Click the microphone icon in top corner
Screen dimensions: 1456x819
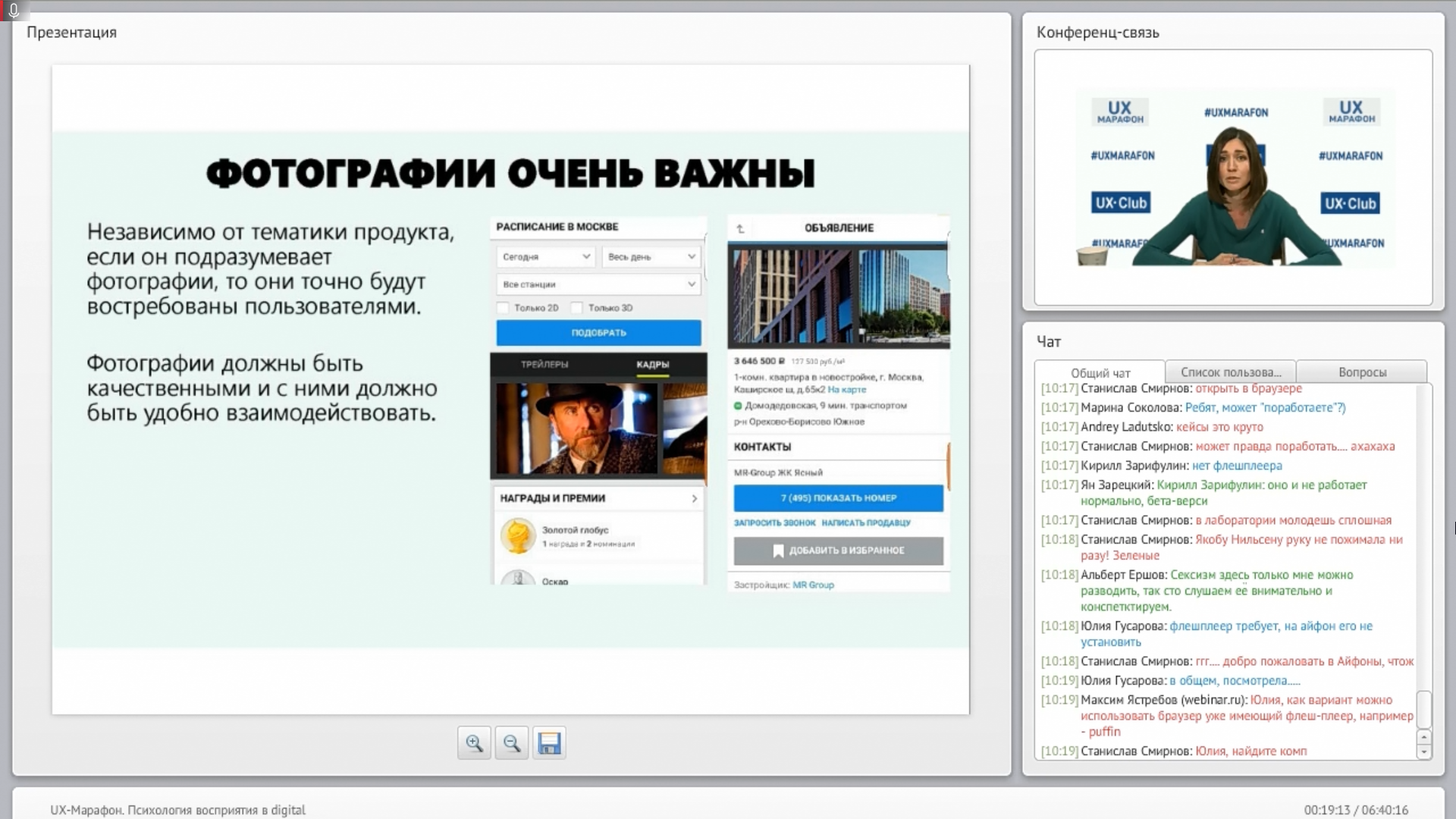[x=13, y=10]
